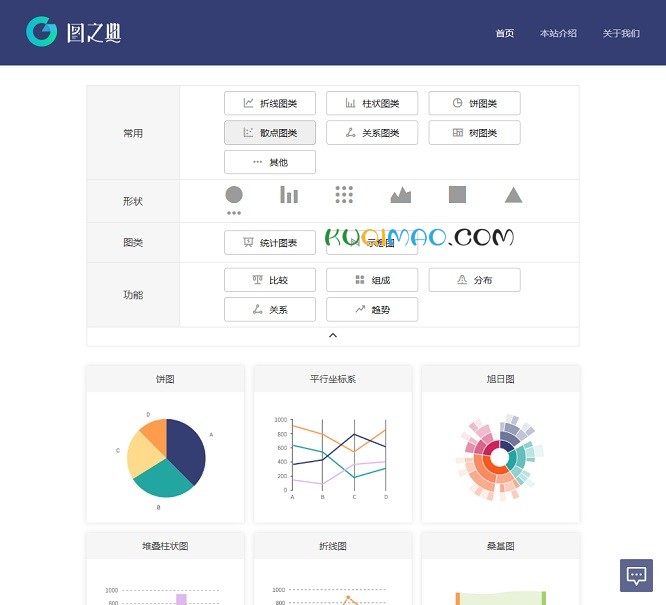Click the 形状 row label
This screenshot has width=666, height=605.
tap(133, 201)
